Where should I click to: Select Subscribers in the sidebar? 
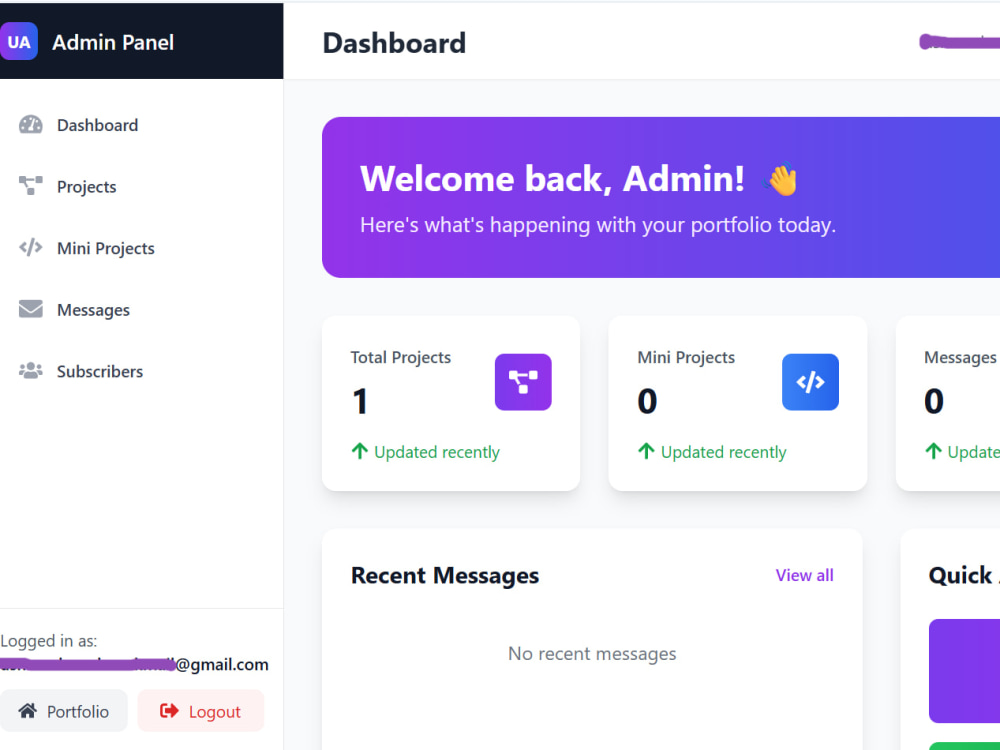pos(100,371)
